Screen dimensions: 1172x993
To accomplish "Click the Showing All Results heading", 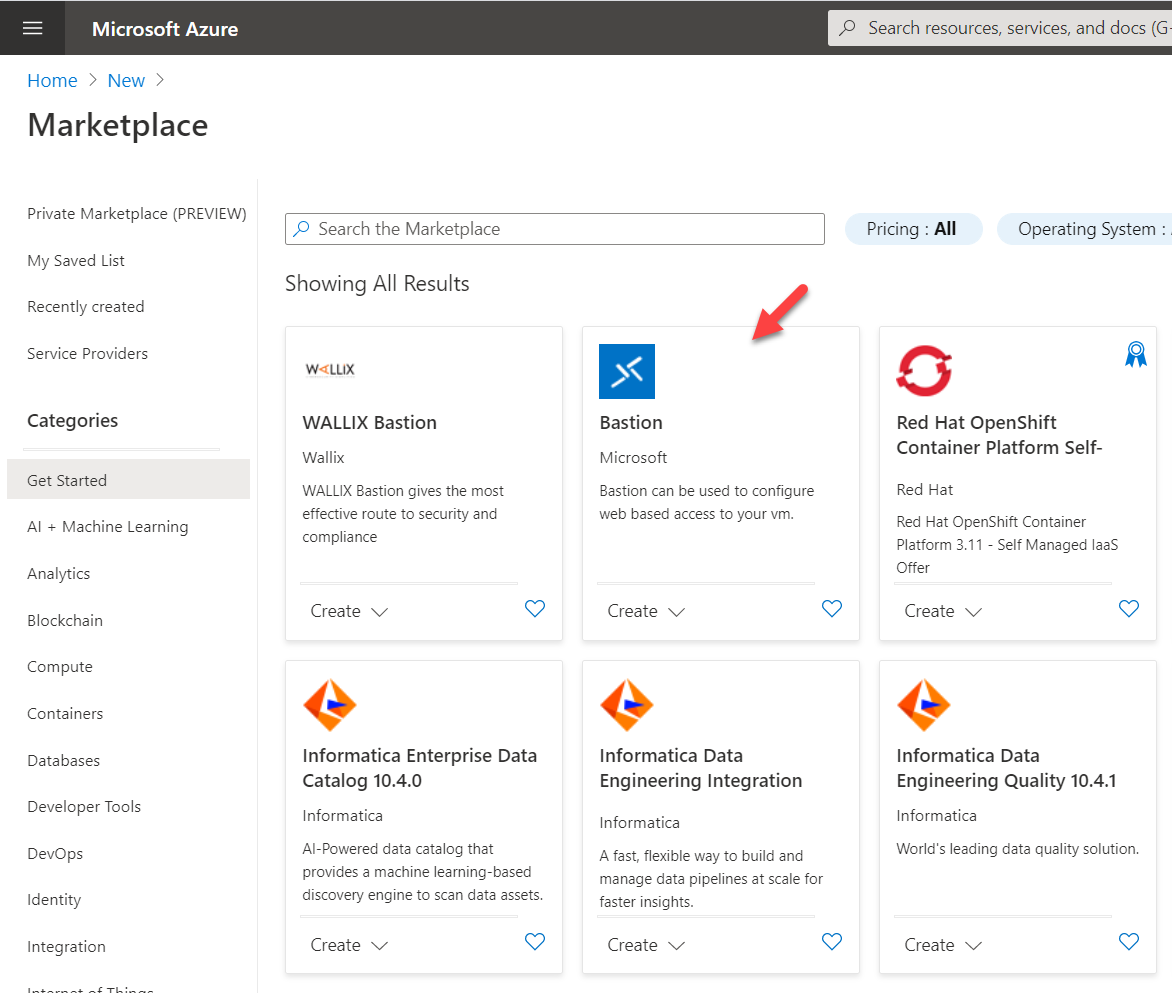I will 377,284.
